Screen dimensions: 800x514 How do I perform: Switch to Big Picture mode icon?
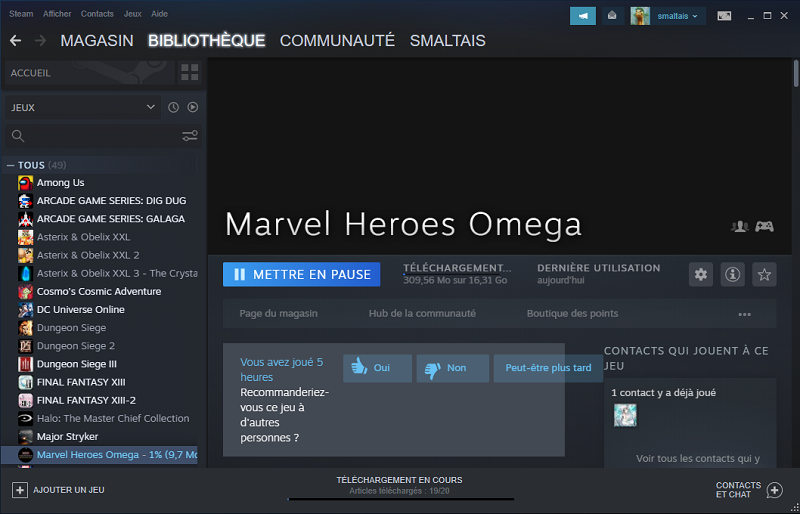tap(723, 16)
